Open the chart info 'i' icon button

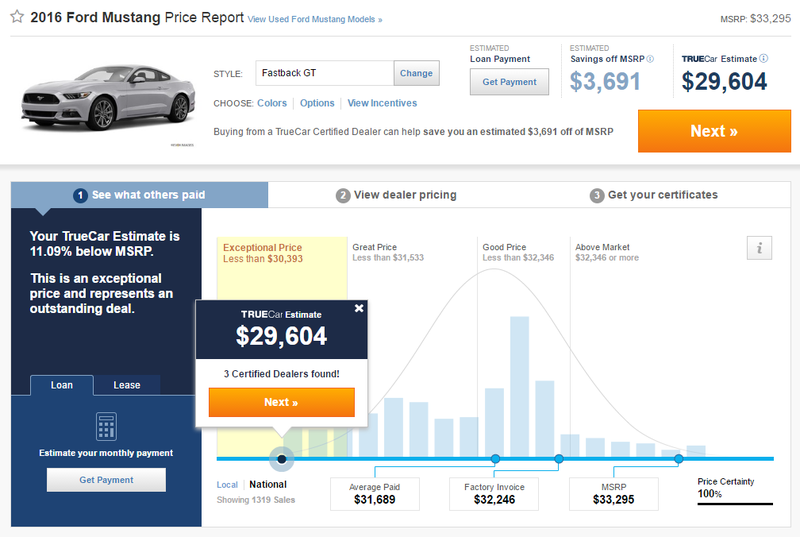pos(759,248)
